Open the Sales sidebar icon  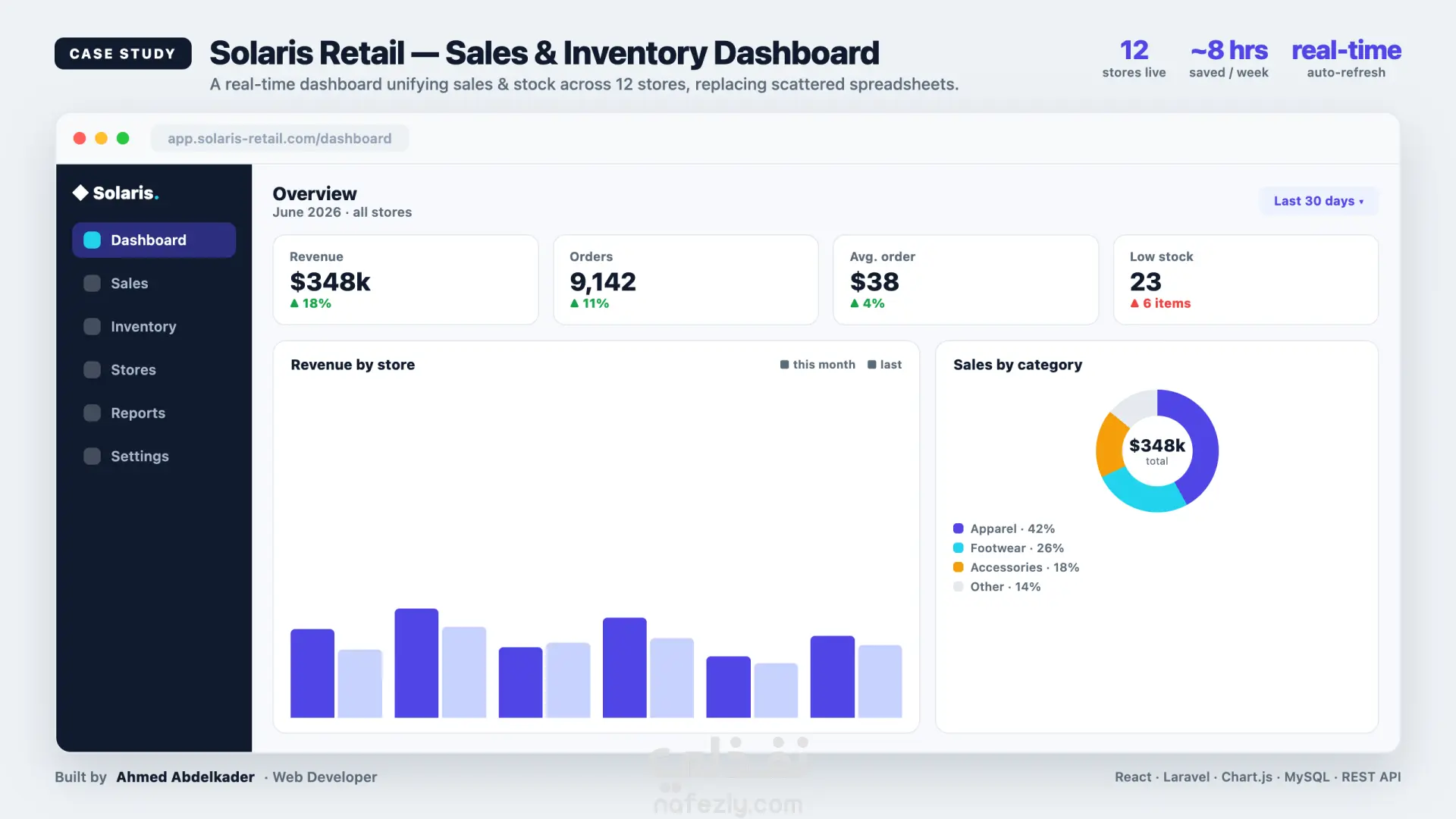92,283
